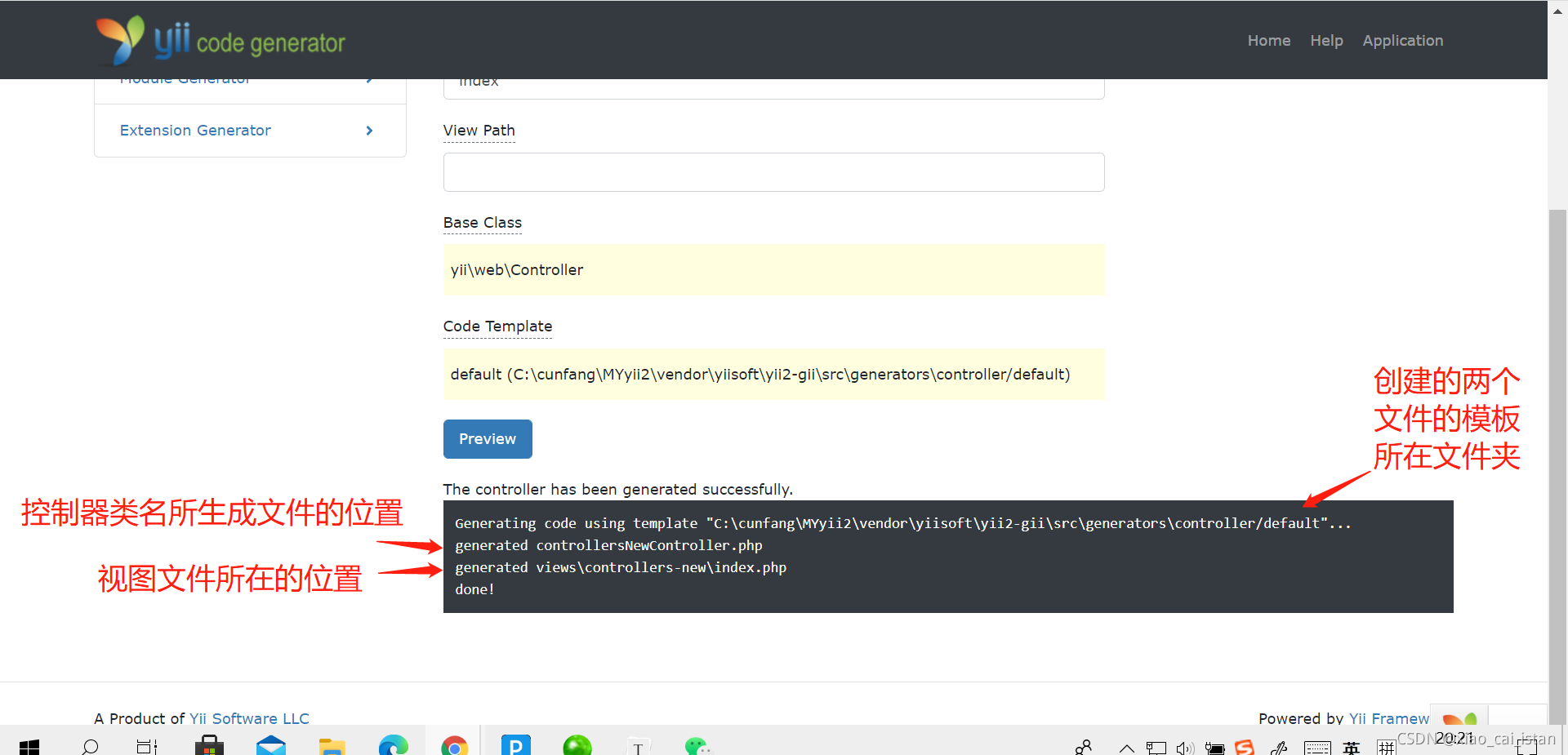This screenshot has height=755, width=1568.
Task: Click the 'done!' output line
Action: pos(474,589)
